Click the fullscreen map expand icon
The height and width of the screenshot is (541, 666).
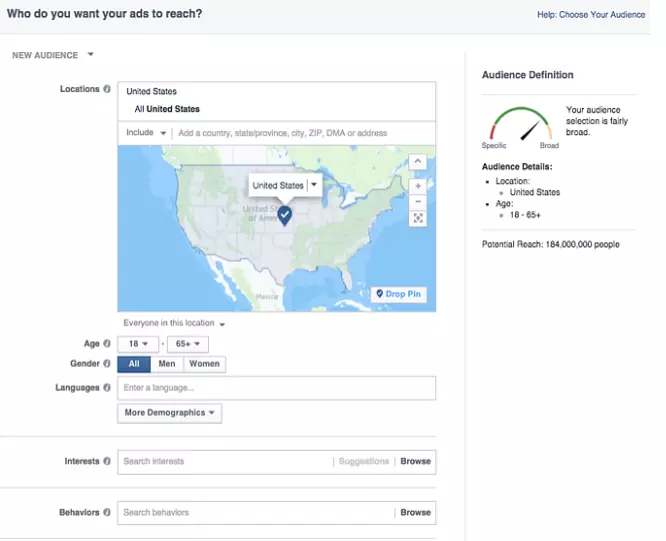[x=417, y=218]
